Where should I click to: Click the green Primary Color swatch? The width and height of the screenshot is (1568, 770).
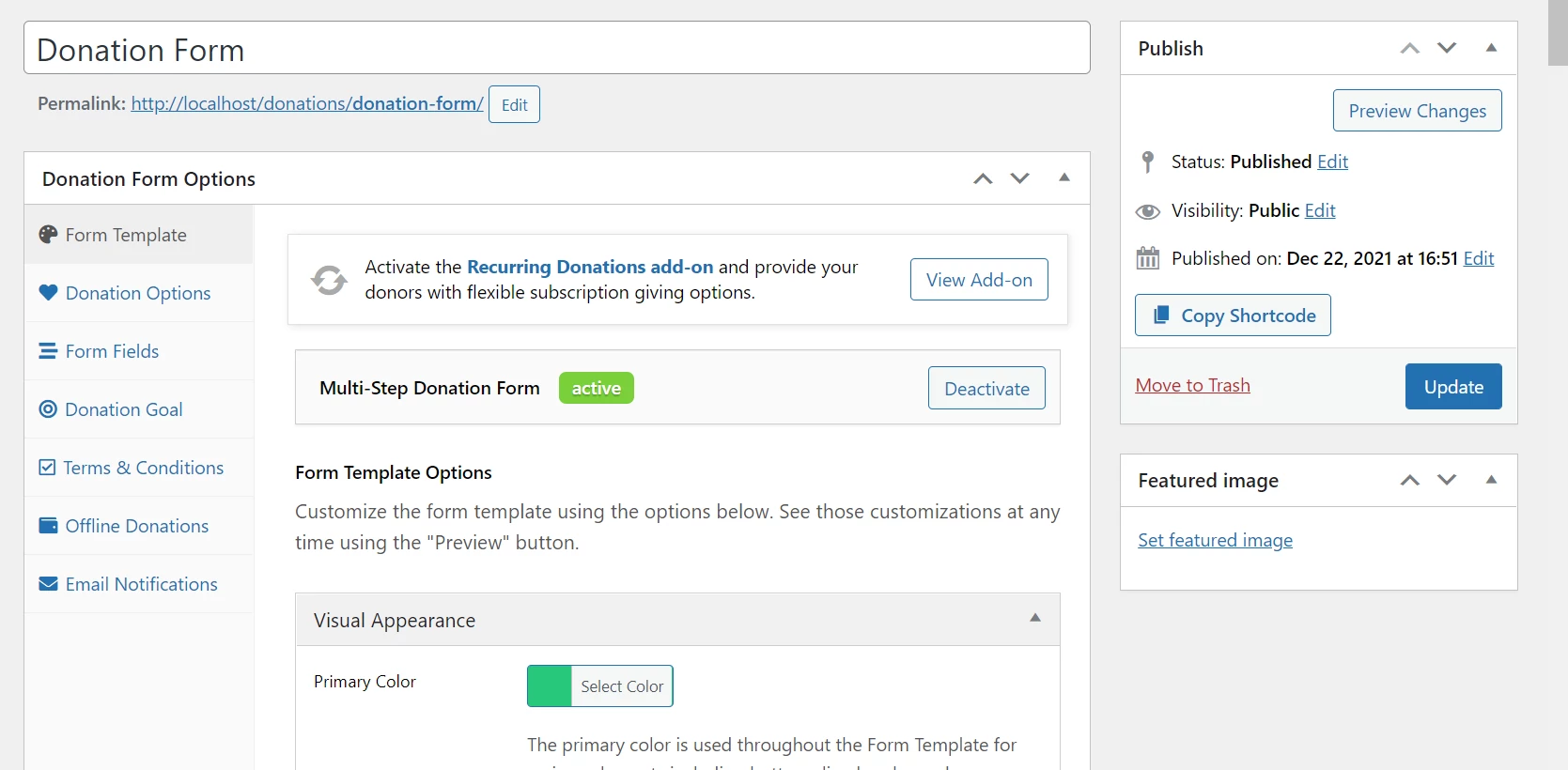550,686
